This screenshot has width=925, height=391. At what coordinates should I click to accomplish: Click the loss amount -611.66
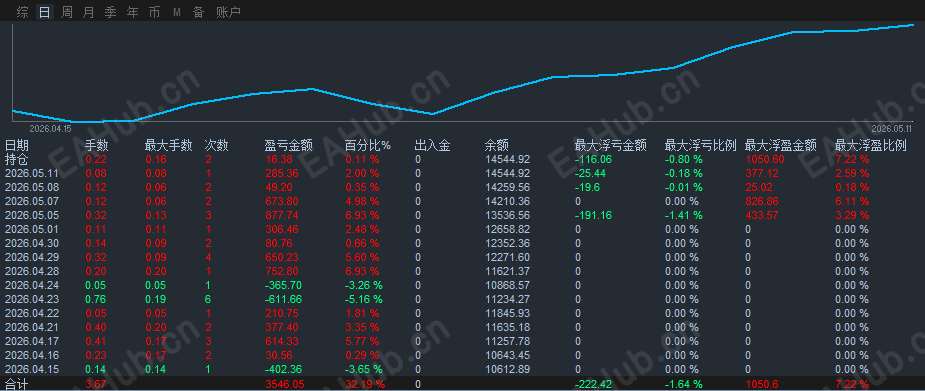pyautogui.click(x=283, y=299)
